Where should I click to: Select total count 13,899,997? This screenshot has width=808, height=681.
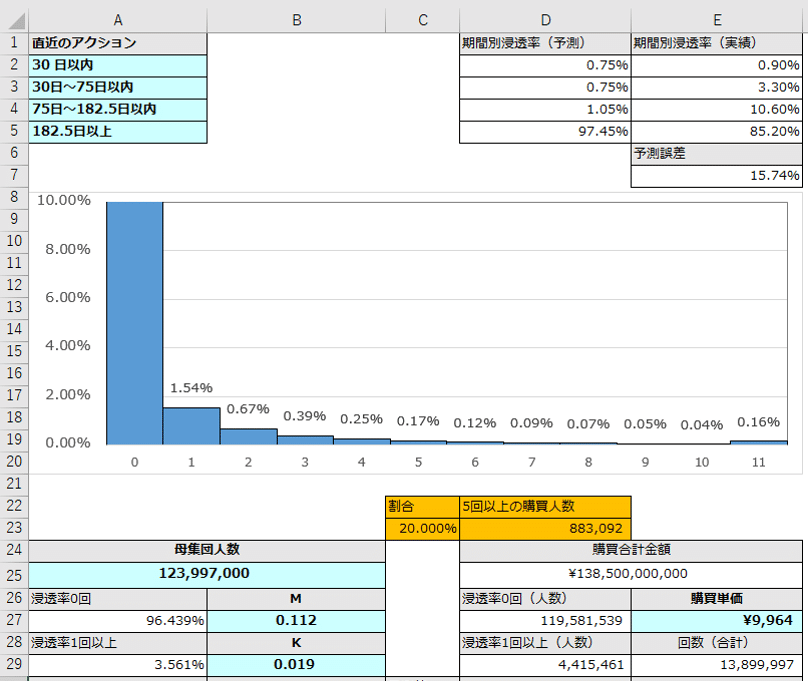(x=717, y=665)
